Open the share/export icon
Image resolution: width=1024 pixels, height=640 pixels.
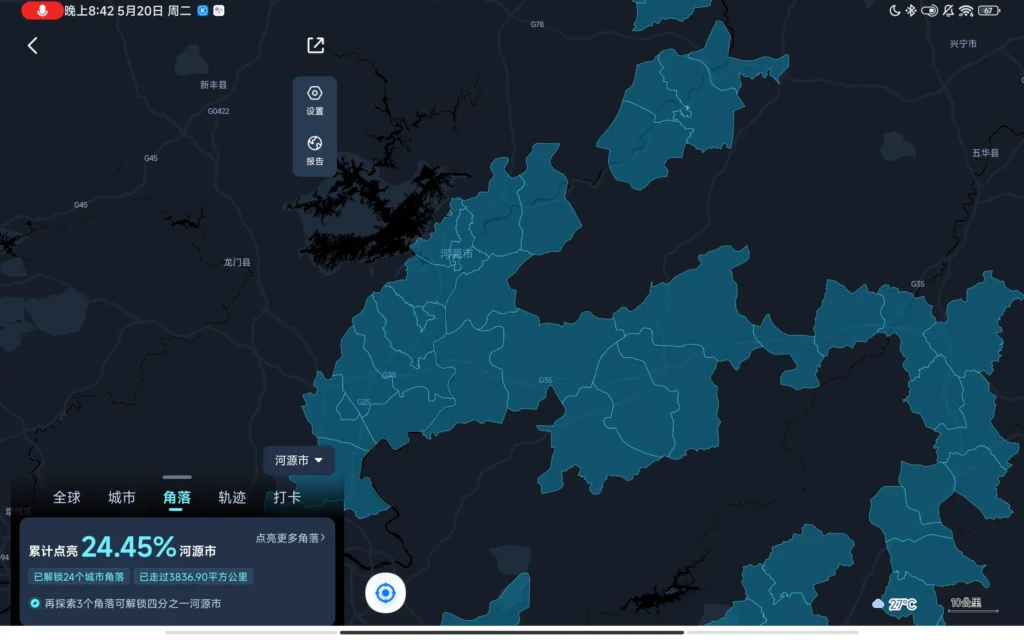pos(315,45)
